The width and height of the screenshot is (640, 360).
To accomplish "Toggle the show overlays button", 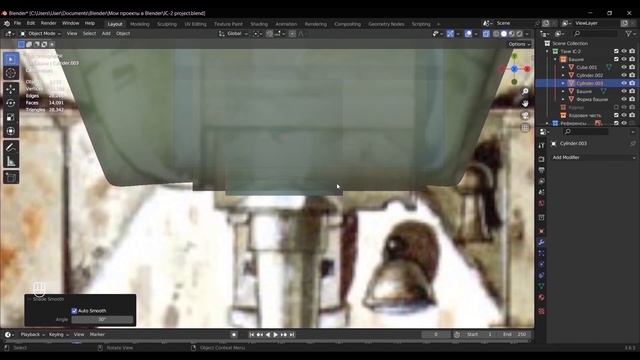I will pyautogui.click(x=468, y=34).
